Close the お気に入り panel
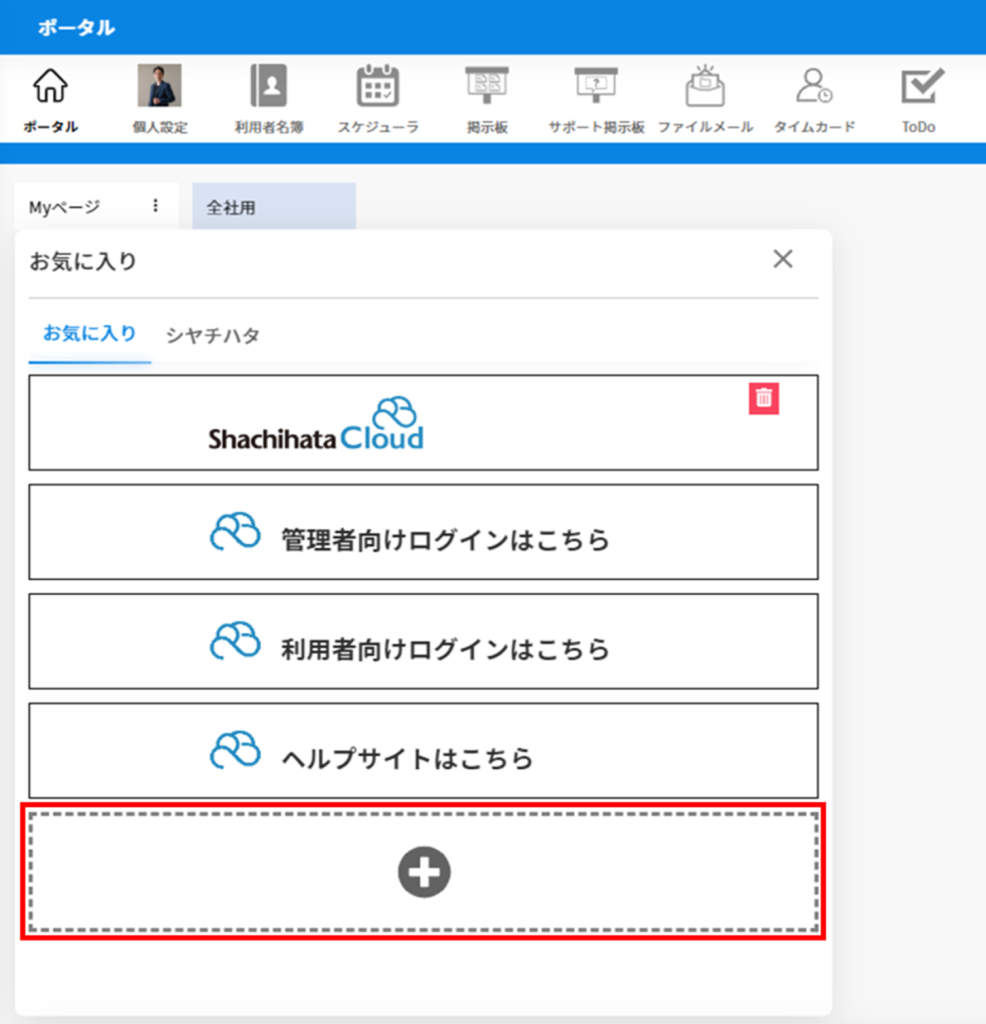This screenshot has height=1024, width=986. (x=783, y=259)
